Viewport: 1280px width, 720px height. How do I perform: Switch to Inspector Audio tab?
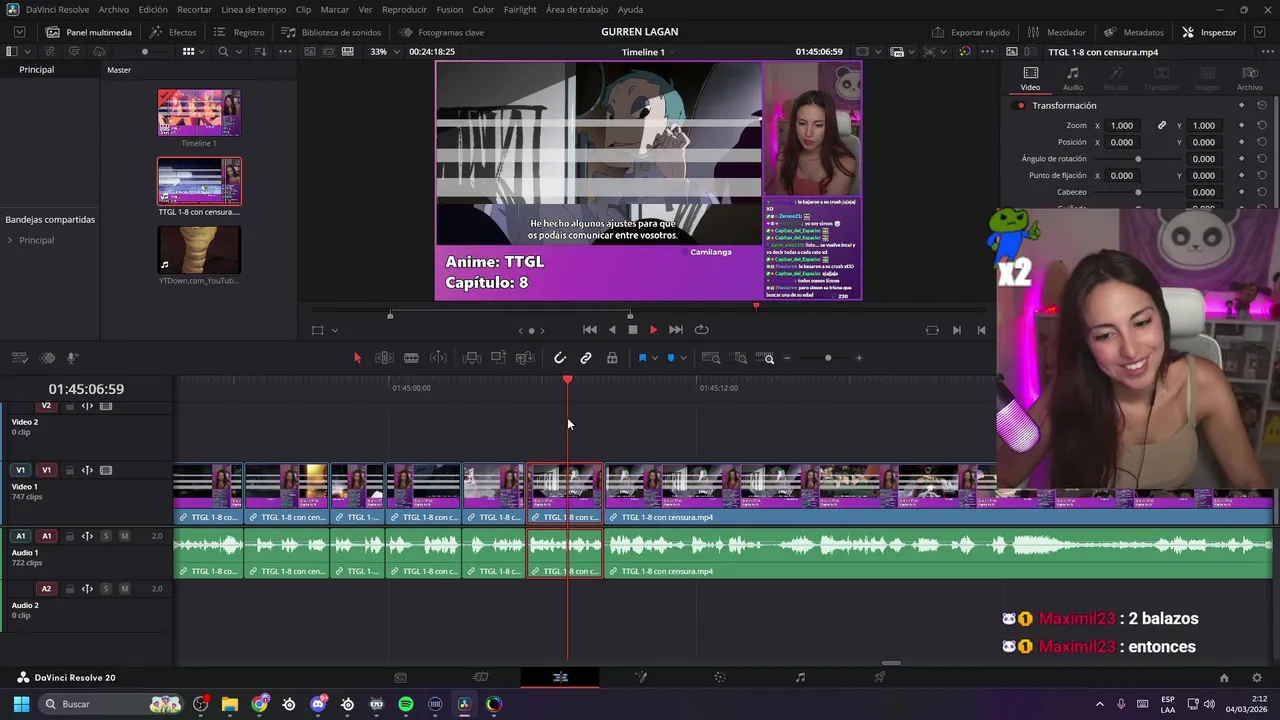coord(1073,79)
